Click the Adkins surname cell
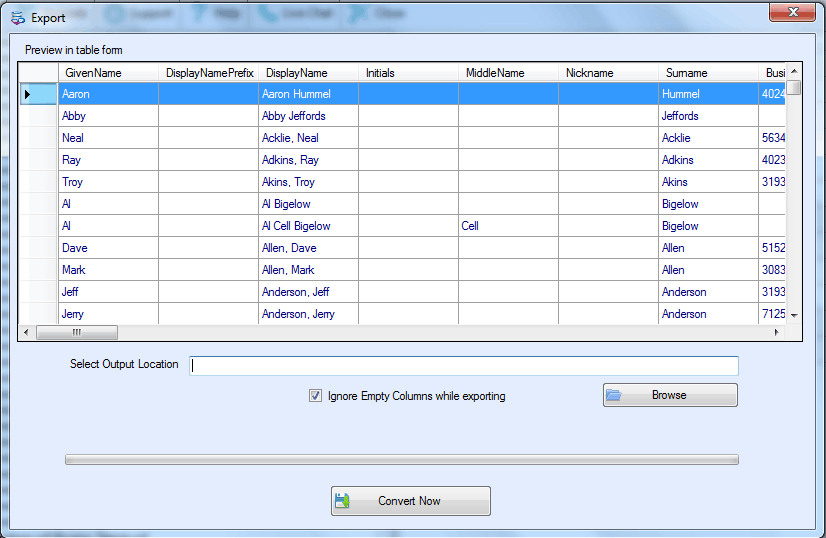 coord(709,160)
